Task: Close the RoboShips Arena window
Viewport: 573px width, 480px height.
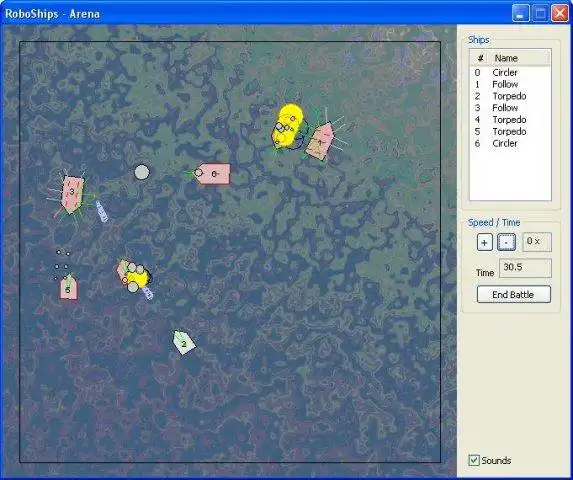Action: pos(560,14)
